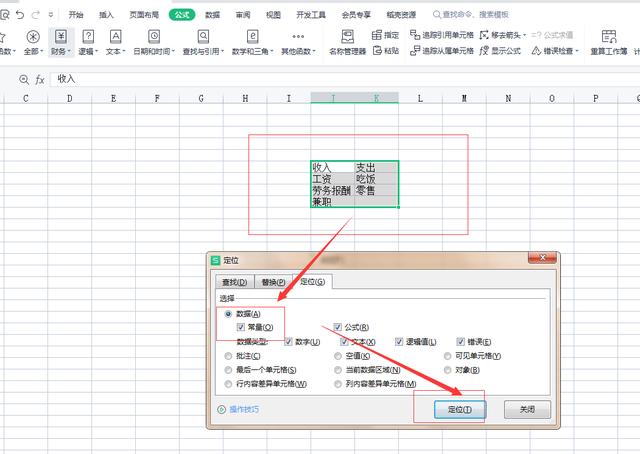Image resolution: width=640 pixels, height=454 pixels.
Task: Expand the 日期和时间 dropdown arrow
Action: click(173, 51)
